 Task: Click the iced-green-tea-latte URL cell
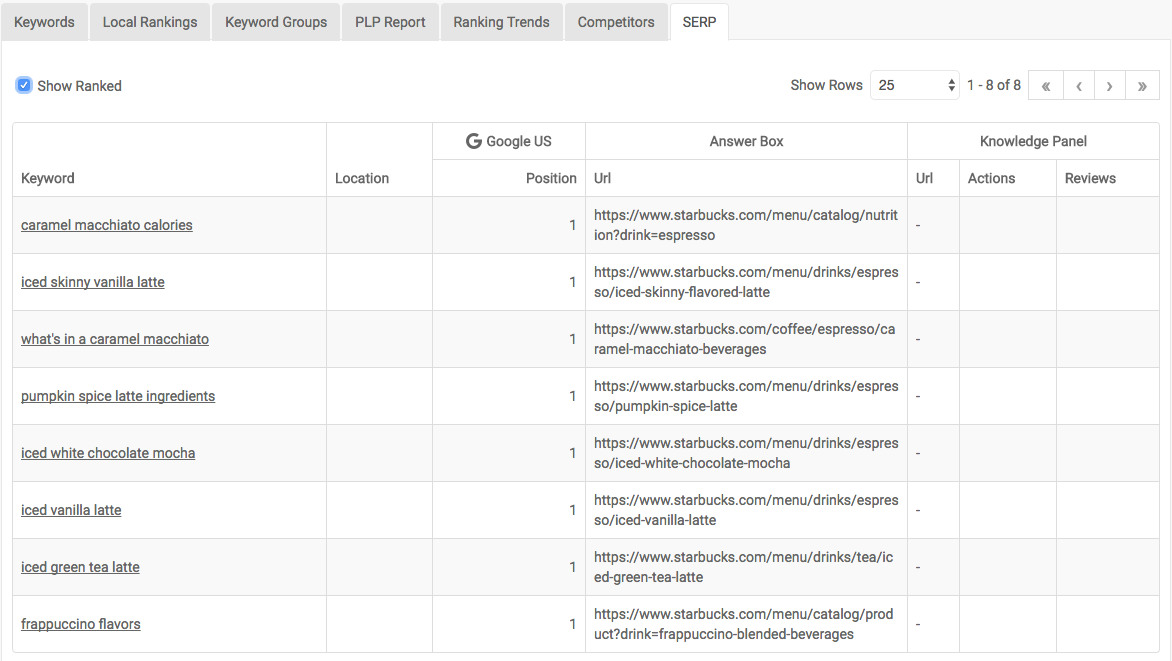click(x=744, y=567)
